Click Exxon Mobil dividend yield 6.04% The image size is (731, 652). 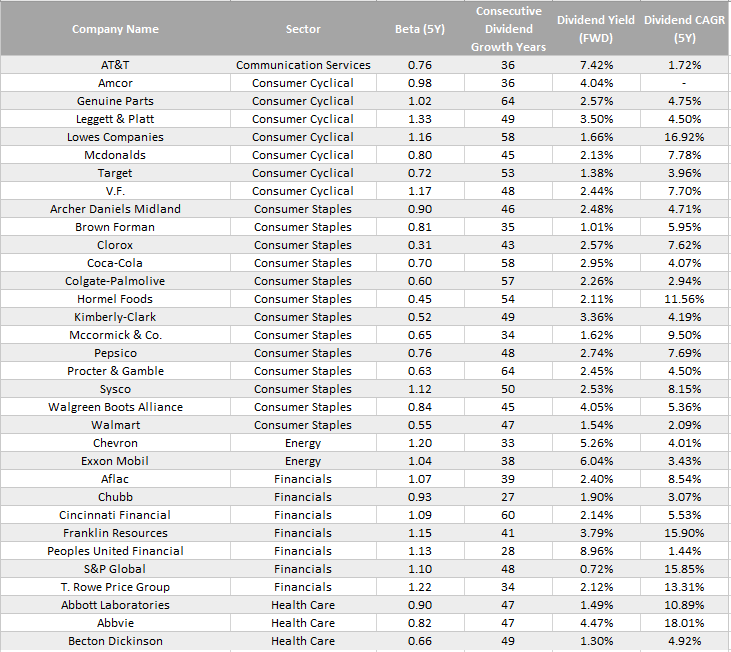pos(596,461)
